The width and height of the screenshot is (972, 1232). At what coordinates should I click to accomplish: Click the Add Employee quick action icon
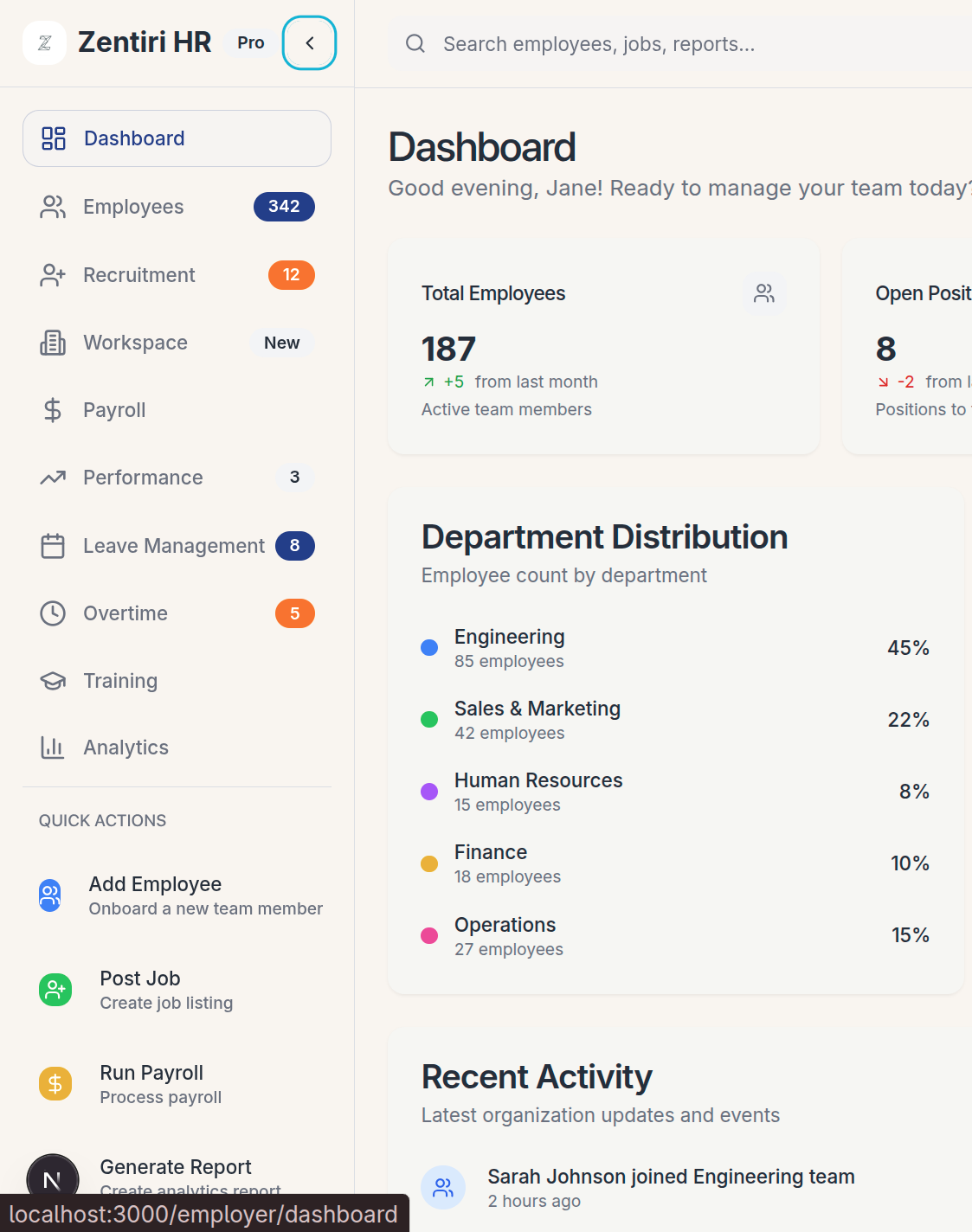pyautogui.click(x=49, y=895)
